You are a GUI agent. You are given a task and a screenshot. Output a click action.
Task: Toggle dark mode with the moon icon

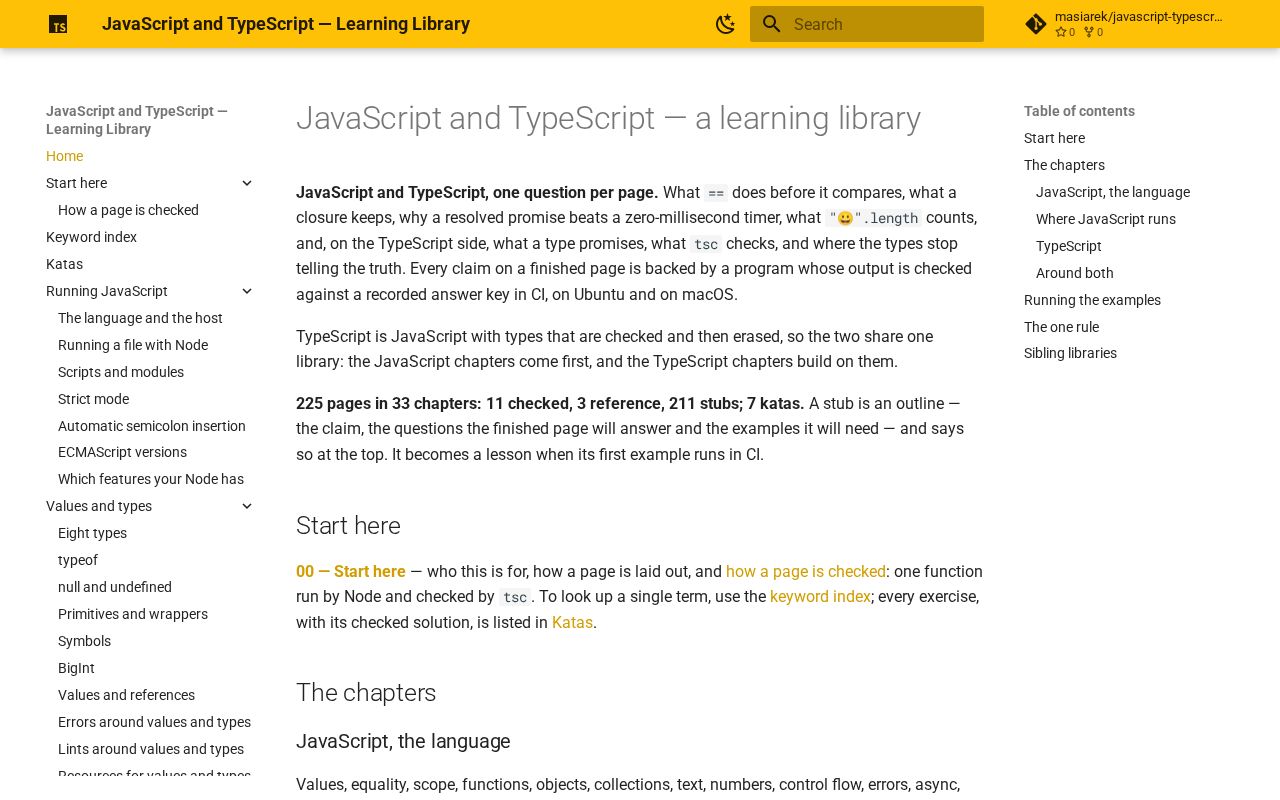[726, 24]
